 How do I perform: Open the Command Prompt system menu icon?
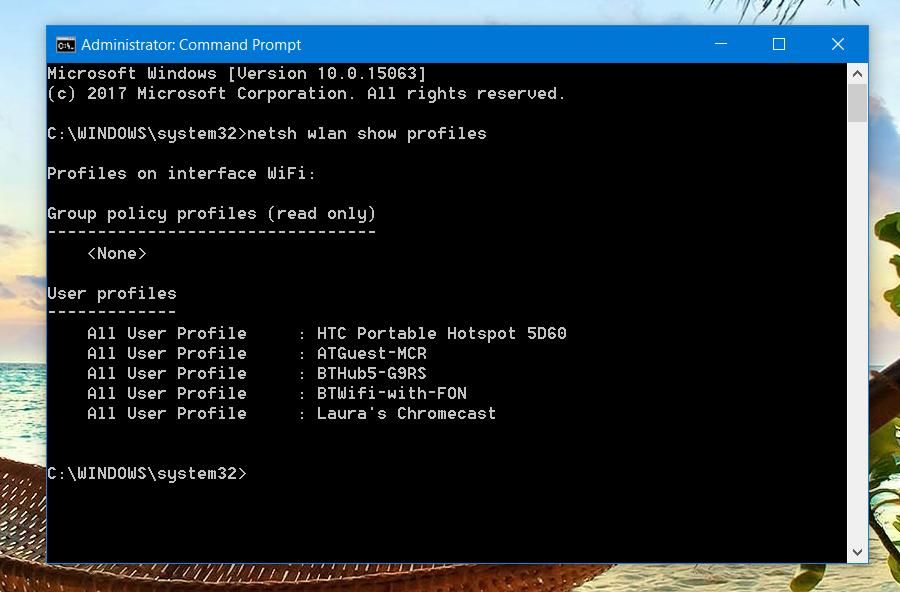tap(66, 44)
